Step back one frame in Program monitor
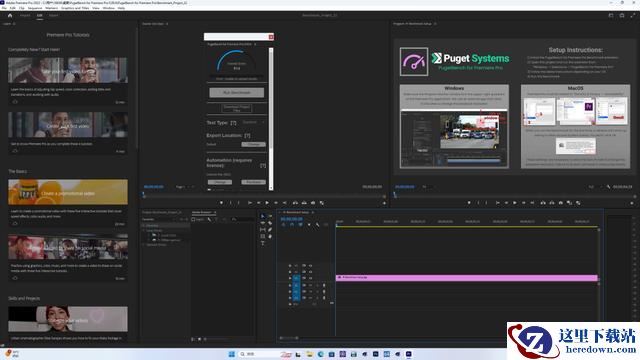The image size is (640, 360). pyautogui.click(x=507, y=203)
